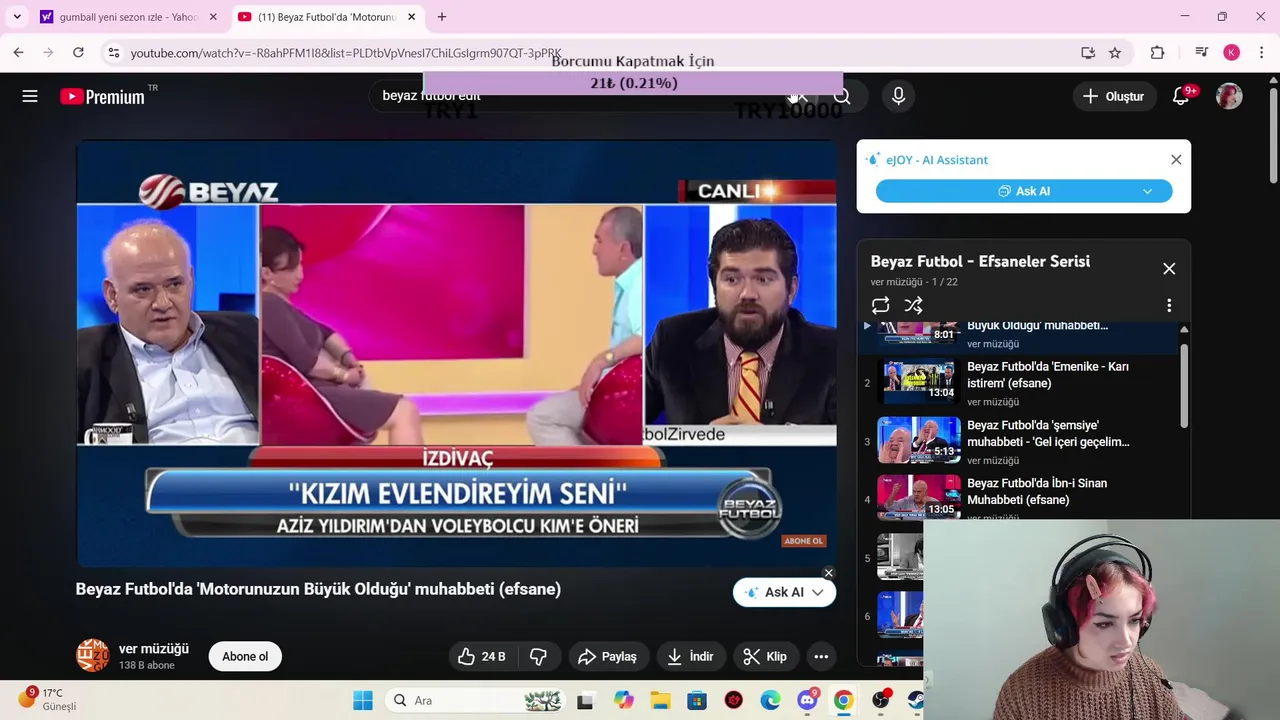Open File Explorer from taskbar
Image resolution: width=1280 pixels, height=720 pixels.
[660, 700]
